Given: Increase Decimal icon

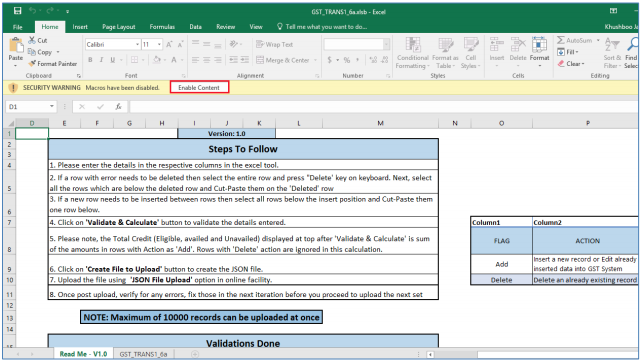Looking at the screenshot, I should pos(373,60).
